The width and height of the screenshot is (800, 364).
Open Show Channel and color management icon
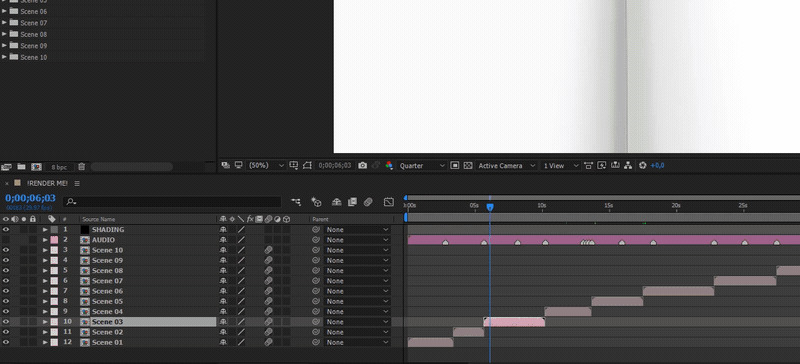pos(389,165)
